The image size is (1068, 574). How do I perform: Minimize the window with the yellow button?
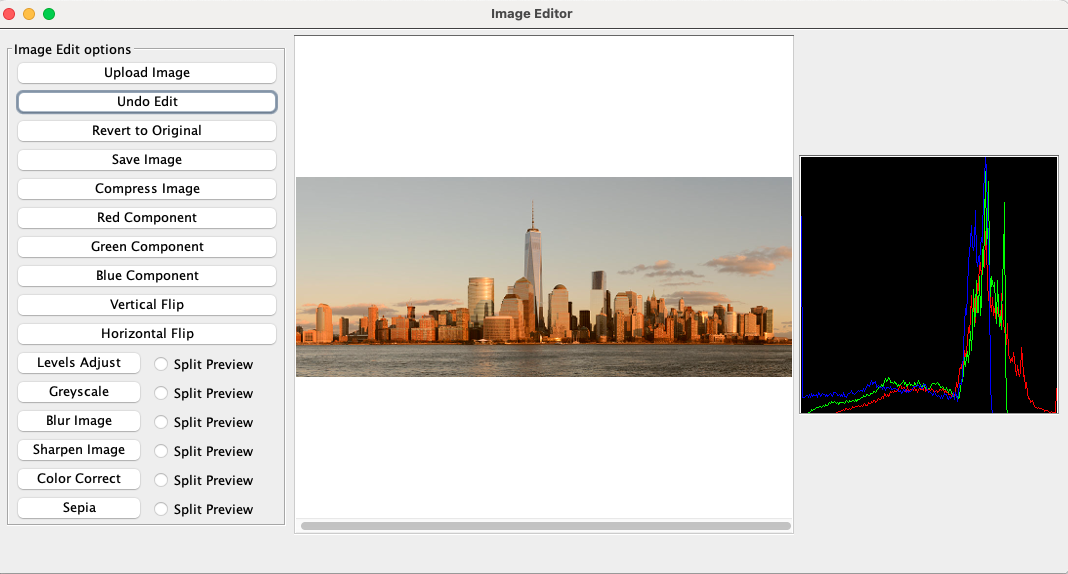(x=29, y=14)
